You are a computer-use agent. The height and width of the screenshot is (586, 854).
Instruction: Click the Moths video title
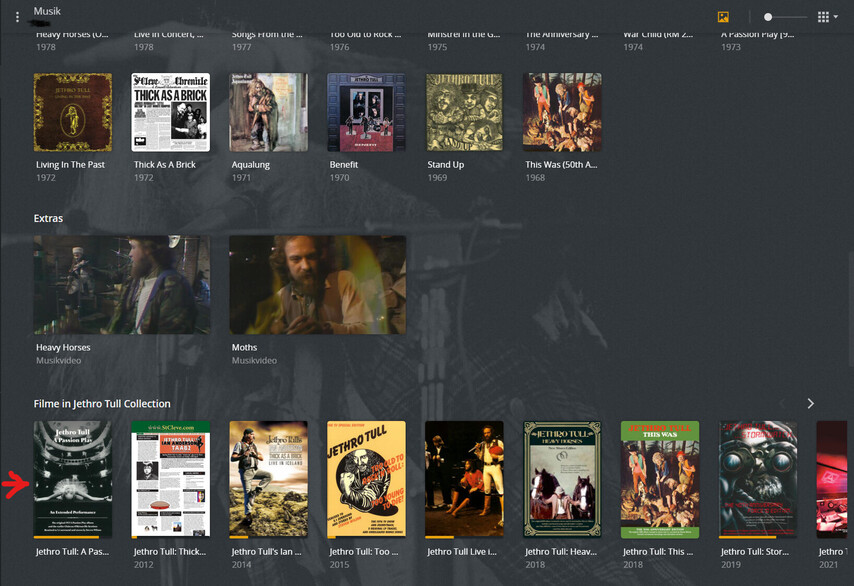point(244,347)
